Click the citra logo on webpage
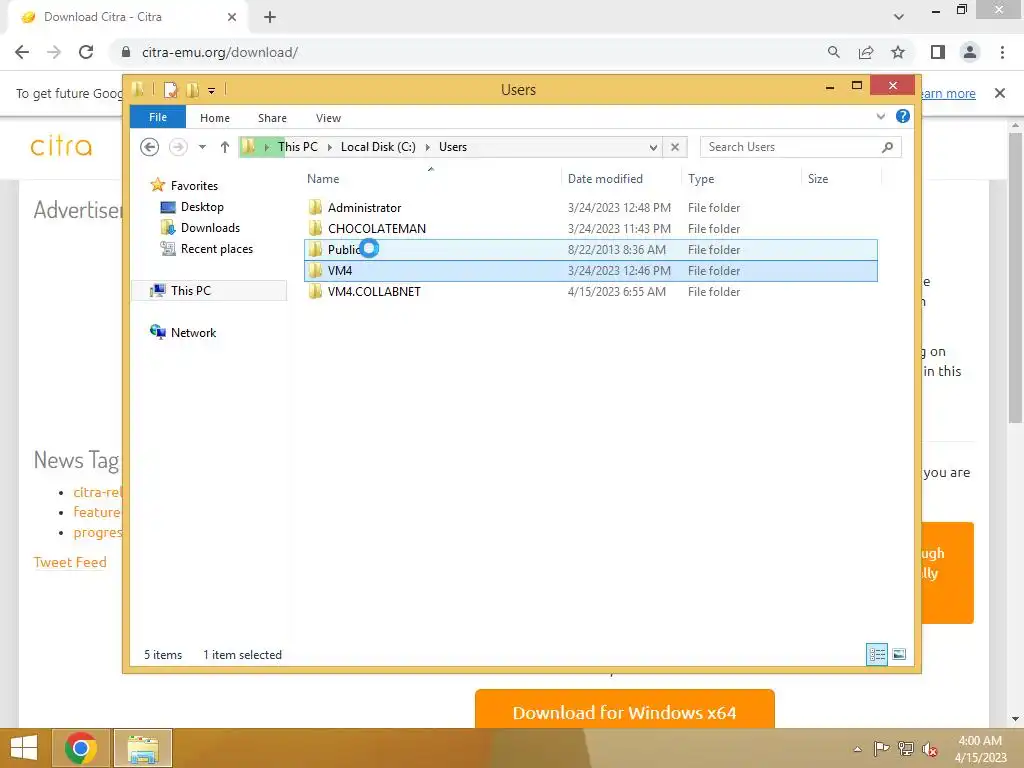Screen dimensions: 1024x768 coord(61,146)
